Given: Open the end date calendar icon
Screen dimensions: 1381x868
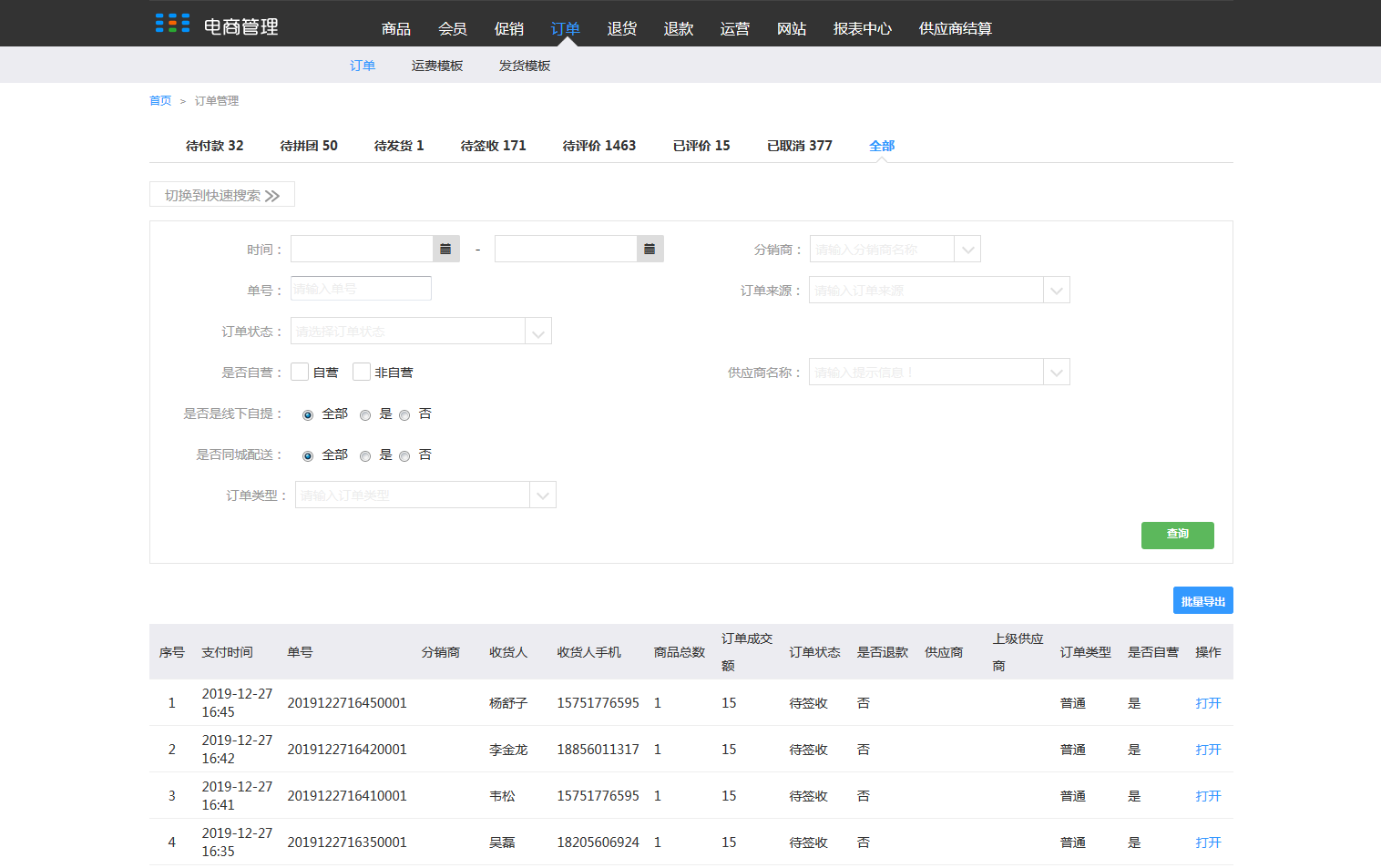Looking at the screenshot, I should tap(650, 249).
